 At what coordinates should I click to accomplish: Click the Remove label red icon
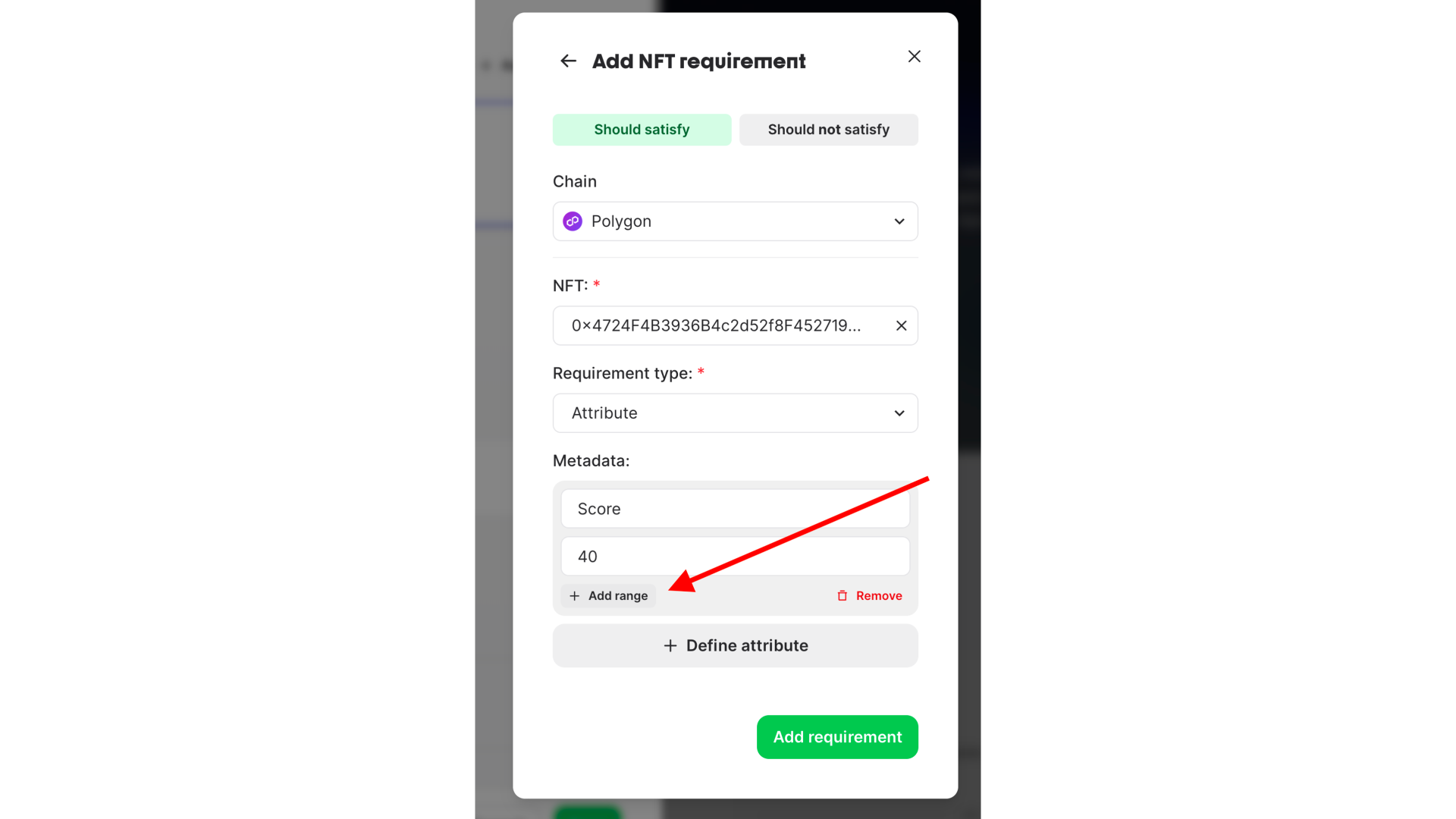tap(842, 595)
